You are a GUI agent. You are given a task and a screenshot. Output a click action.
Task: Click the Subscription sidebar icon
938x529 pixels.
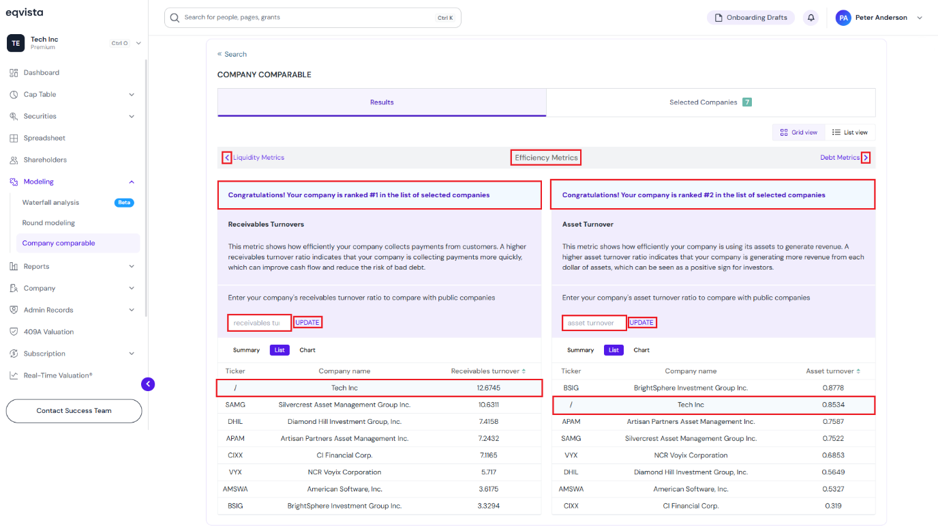14,354
